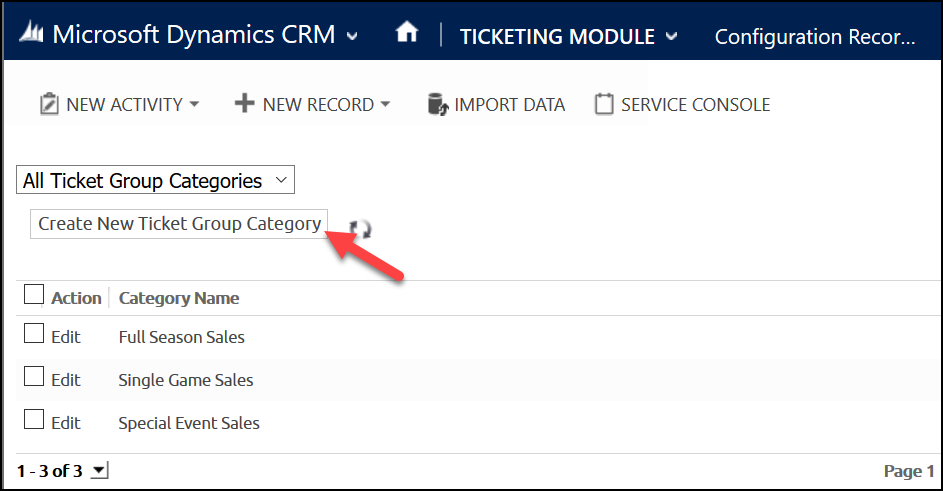Check the Single Game Sales row checkbox
943x491 pixels.
point(34,376)
